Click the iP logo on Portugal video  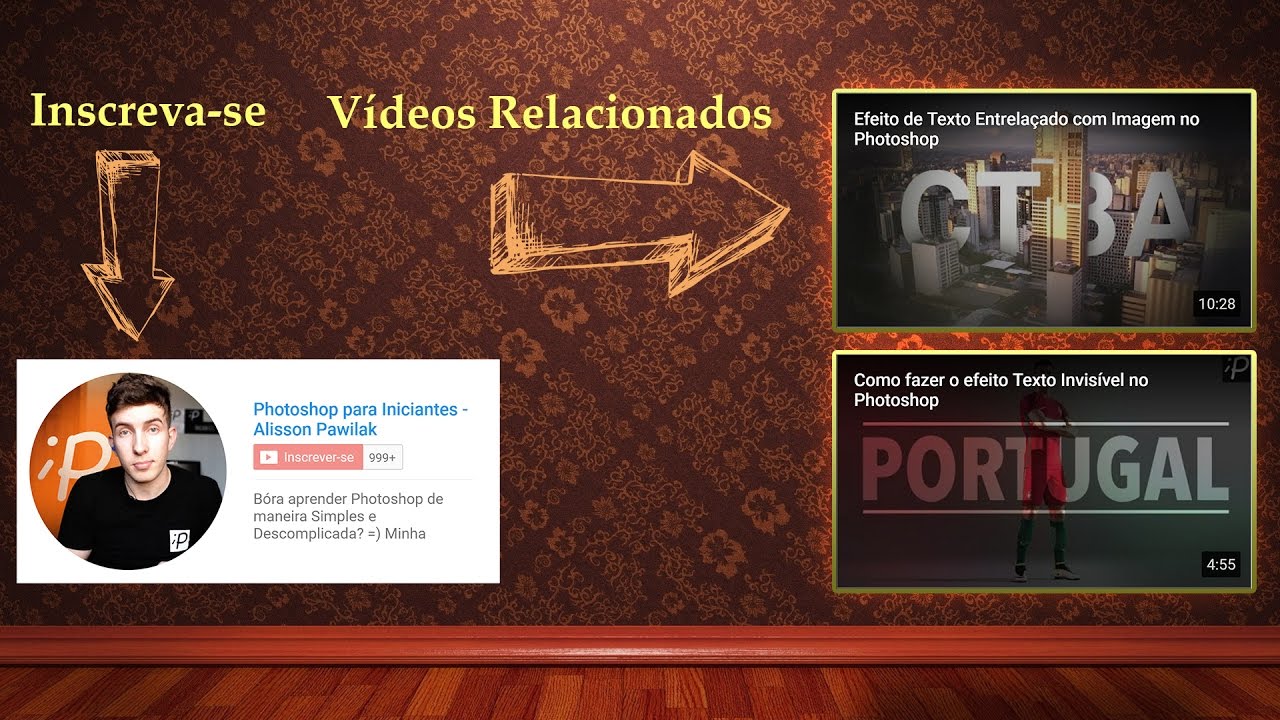[1236, 369]
